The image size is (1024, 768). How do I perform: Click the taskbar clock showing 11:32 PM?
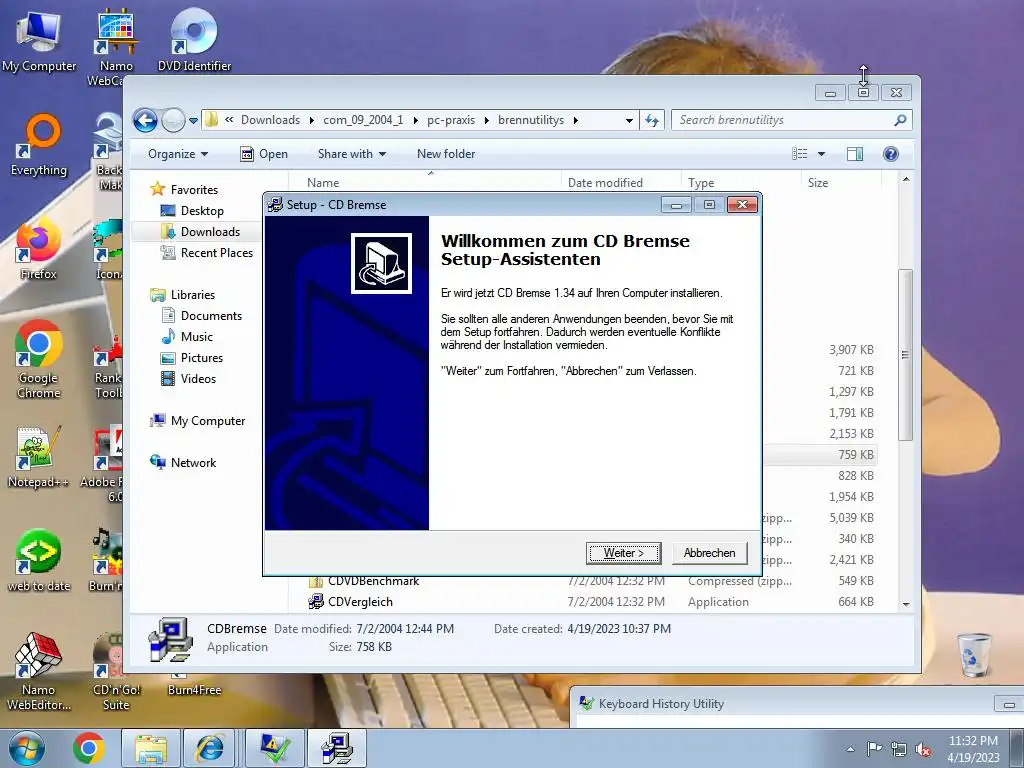coord(973,749)
